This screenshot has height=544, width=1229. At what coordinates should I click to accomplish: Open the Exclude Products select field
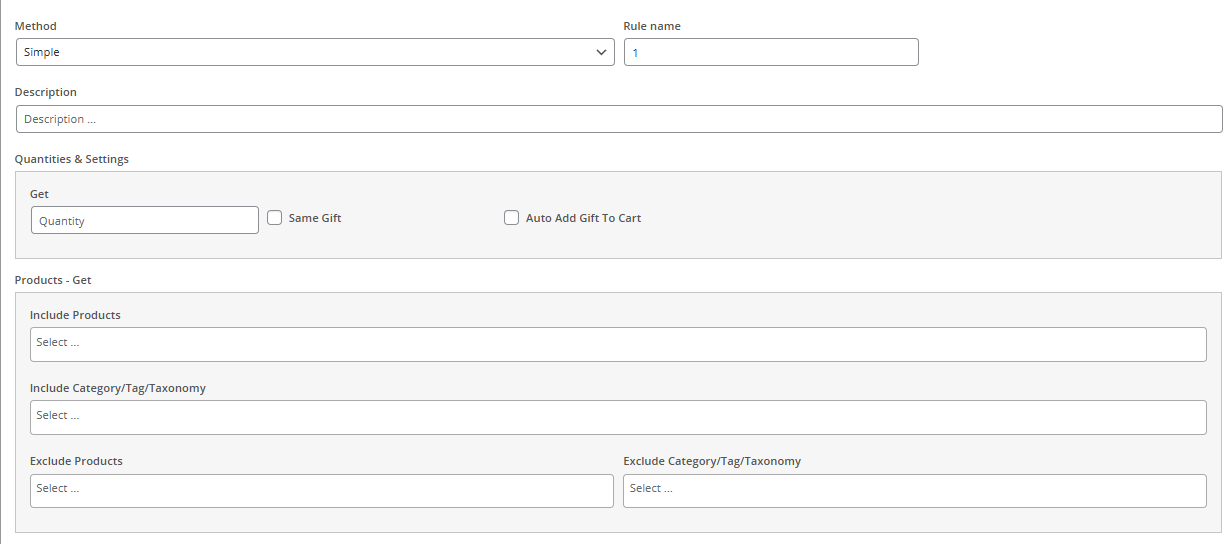tap(321, 490)
